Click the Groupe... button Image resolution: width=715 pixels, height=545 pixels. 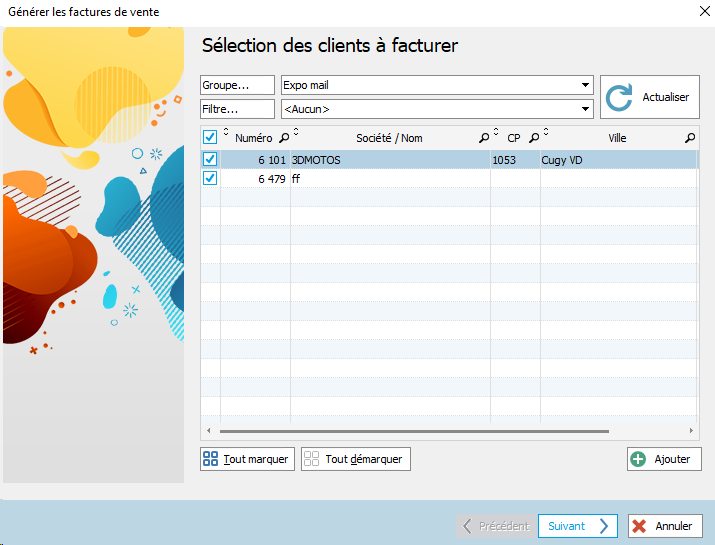(238, 85)
